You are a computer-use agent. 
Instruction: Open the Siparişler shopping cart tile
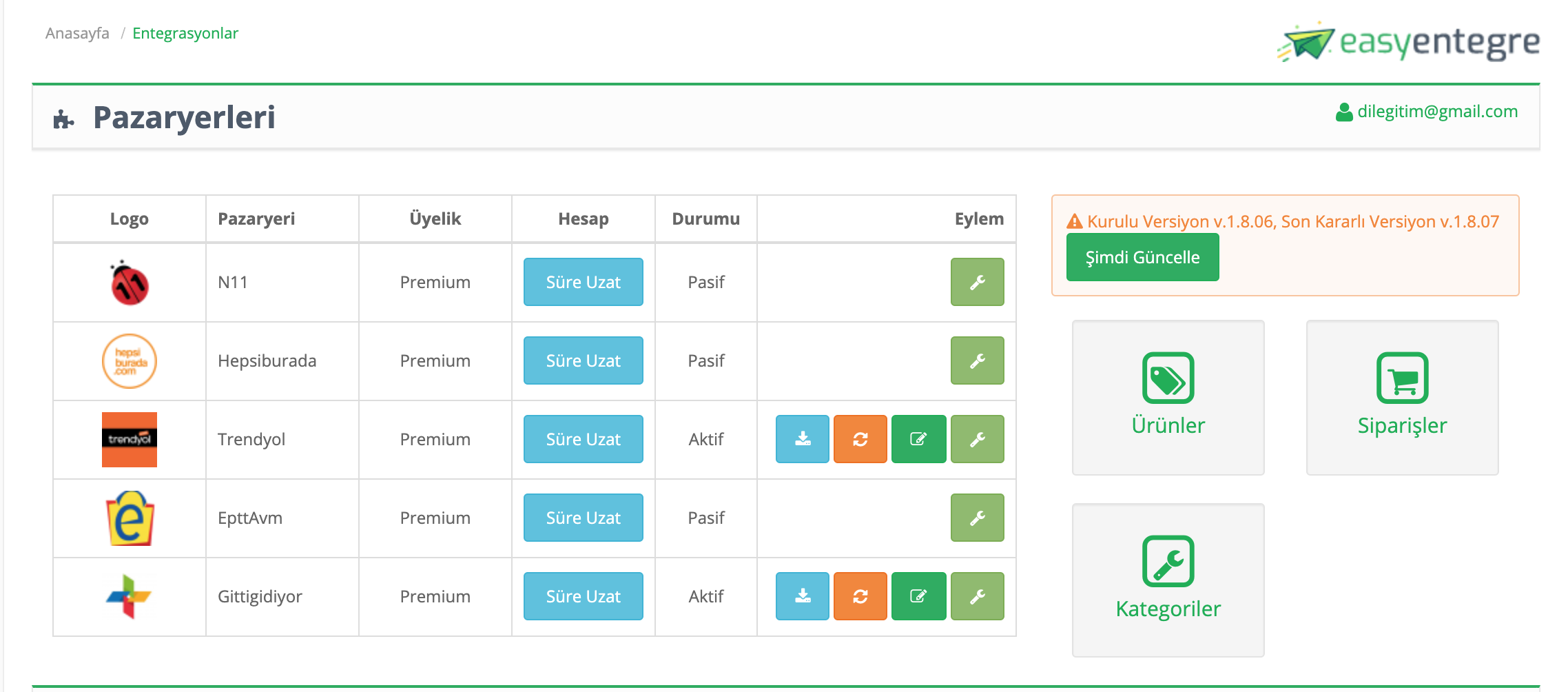(x=1403, y=398)
